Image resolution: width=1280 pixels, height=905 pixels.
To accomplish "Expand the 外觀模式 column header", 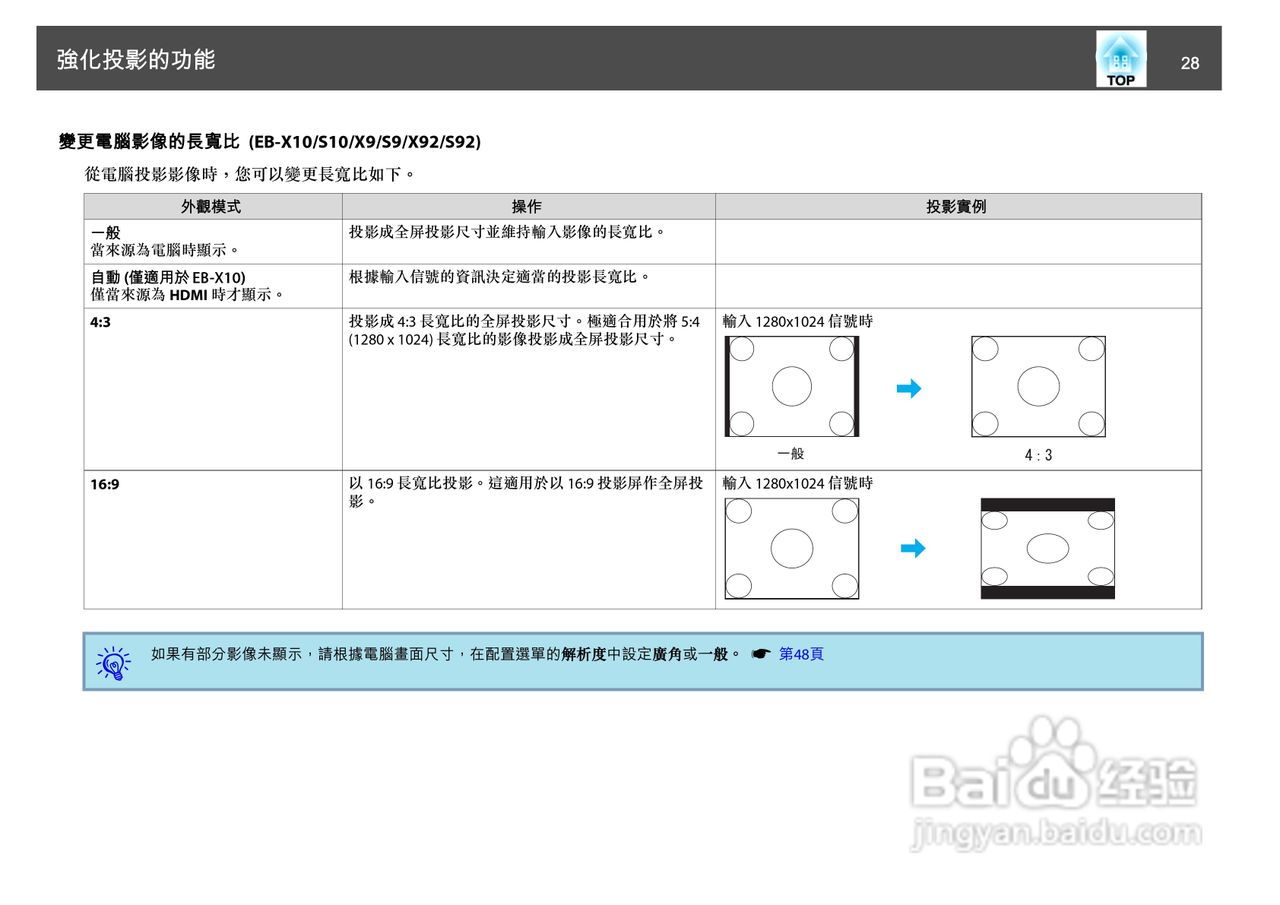I will tap(212, 206).
